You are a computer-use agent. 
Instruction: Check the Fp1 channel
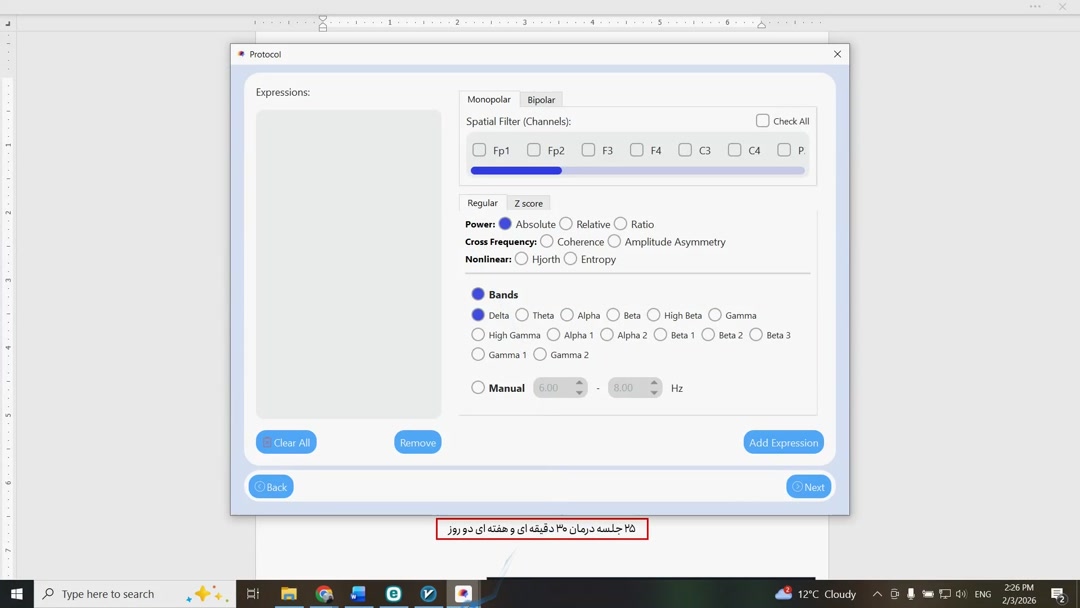click(479, 149)
